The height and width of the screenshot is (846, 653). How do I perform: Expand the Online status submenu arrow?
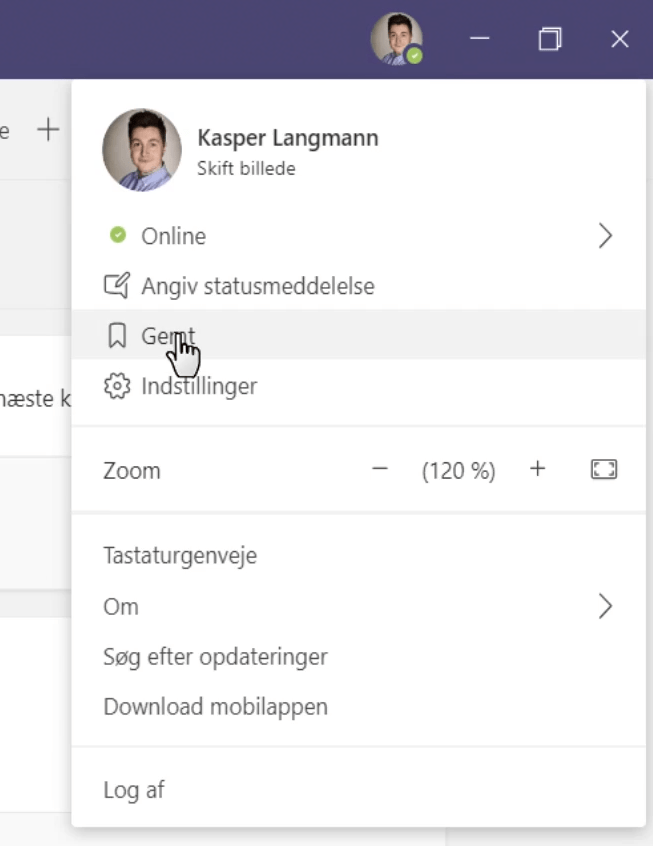click(604, 236)
